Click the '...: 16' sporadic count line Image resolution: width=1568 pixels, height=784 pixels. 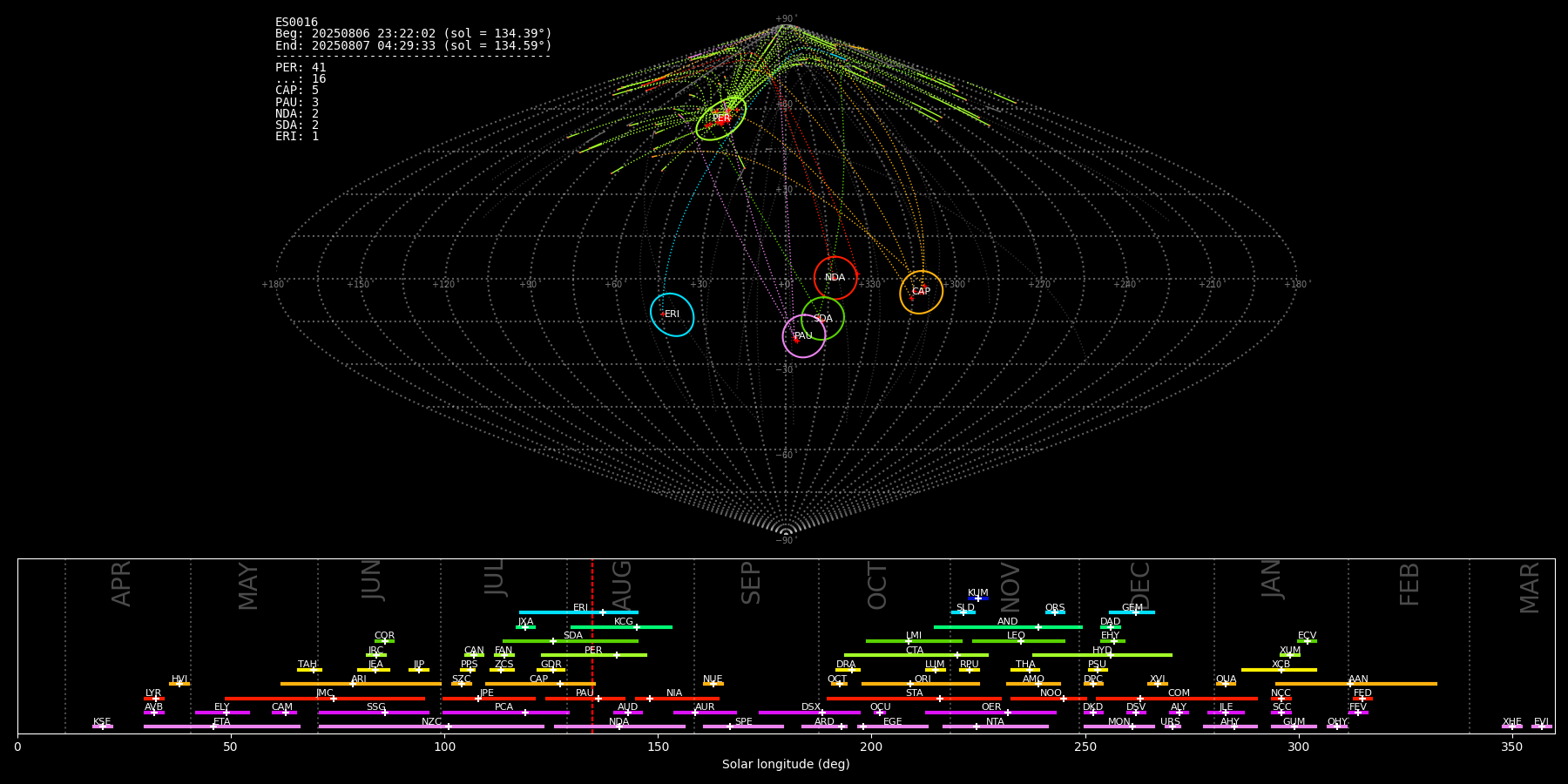point(301,79)
